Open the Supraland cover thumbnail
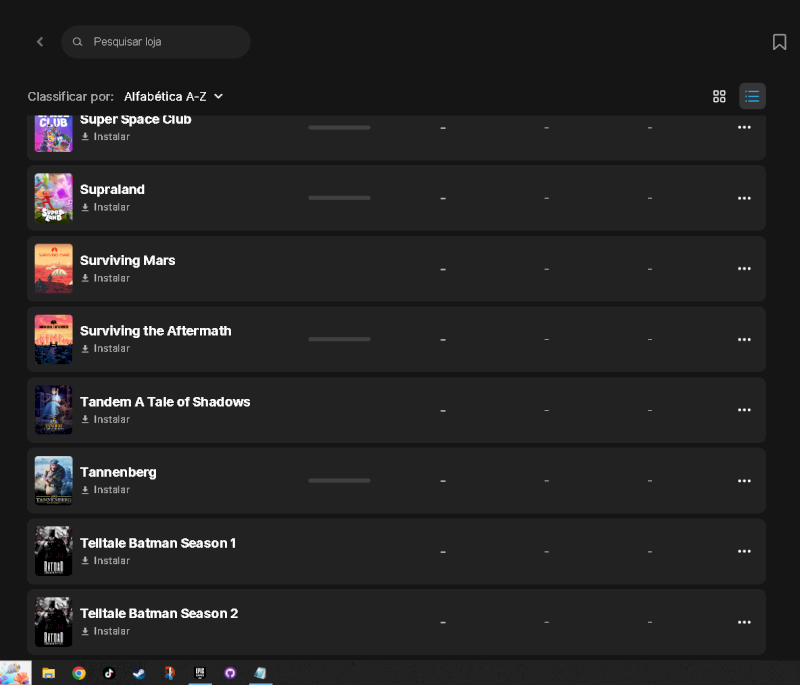The width and height of the screenshot is (800, 685). (x=54, y=198)
